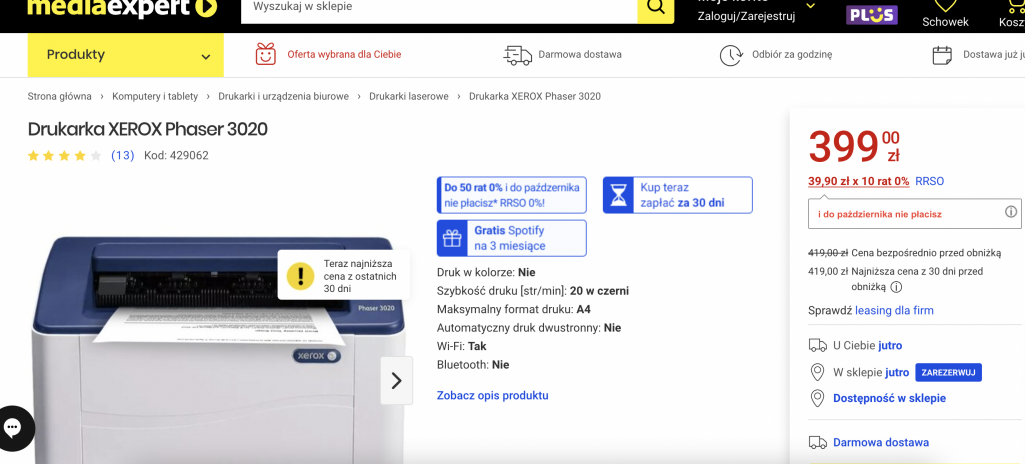Open 'leasing dla firm' link
Image resolution: width=1025 pixels, height=464 pixels.
(x=894, y=310)
